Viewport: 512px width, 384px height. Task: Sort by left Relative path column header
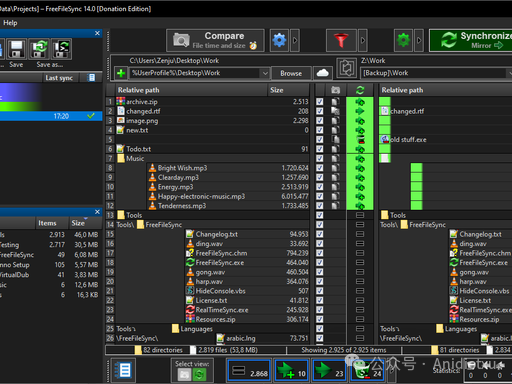191,90
